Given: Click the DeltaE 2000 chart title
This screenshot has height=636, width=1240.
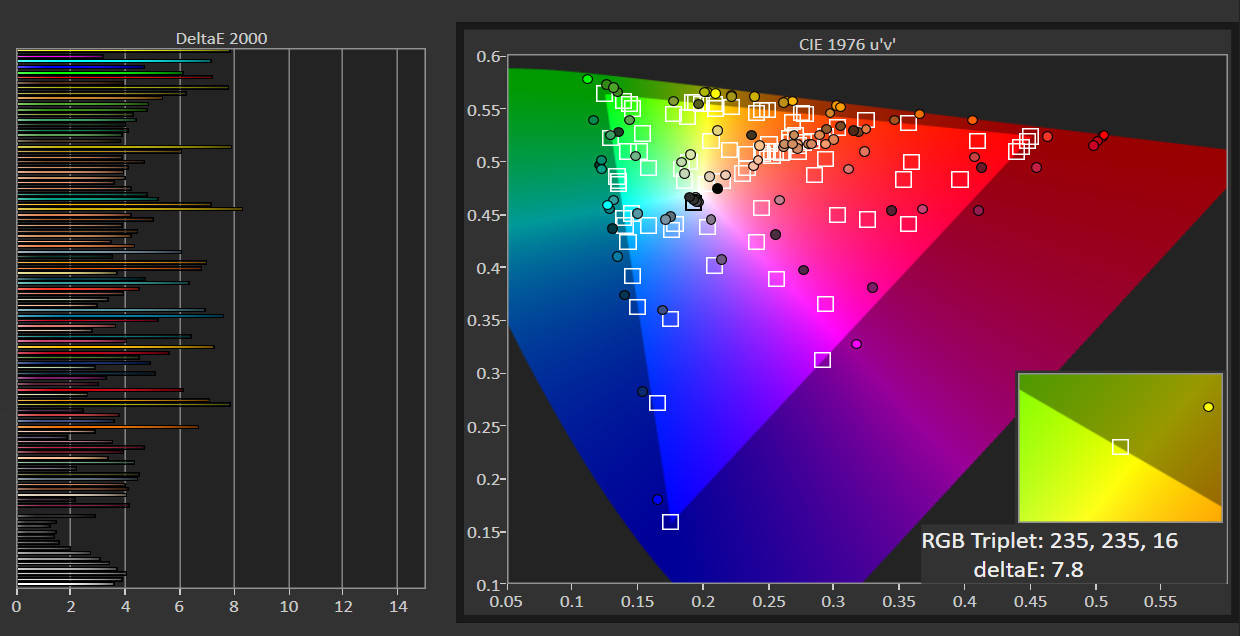Looking at the screenshot, I should pos(221,38).
